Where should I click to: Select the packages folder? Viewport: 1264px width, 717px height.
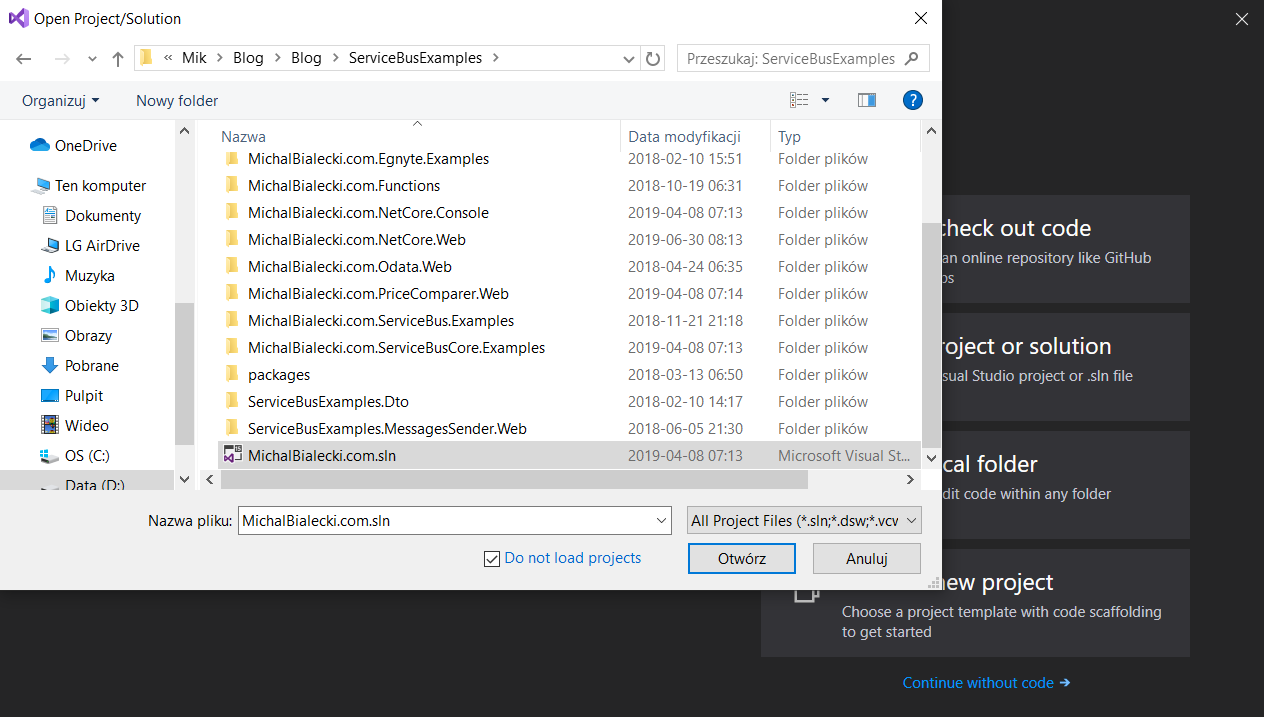279,374
